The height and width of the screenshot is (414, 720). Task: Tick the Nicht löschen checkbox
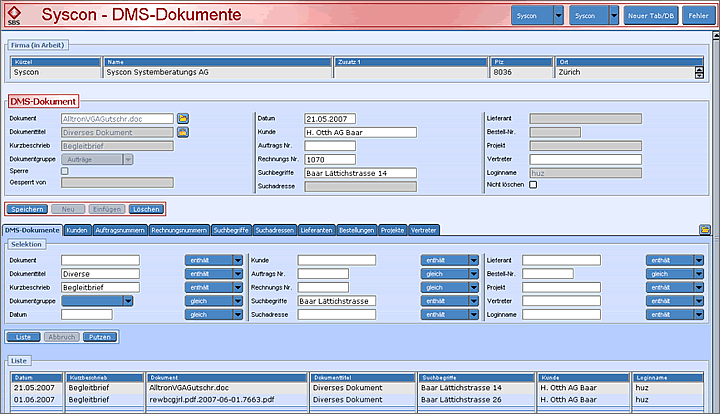point(533,185)
